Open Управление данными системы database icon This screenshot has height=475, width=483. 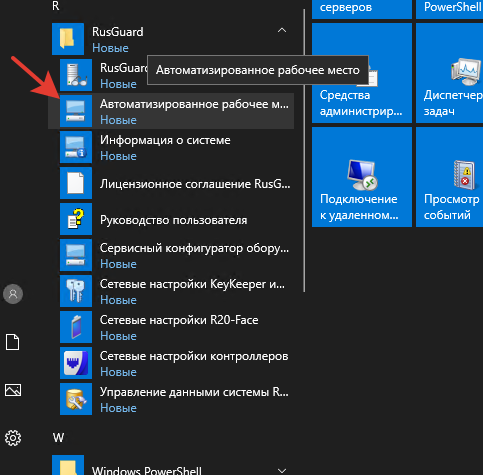pos(76,399)
